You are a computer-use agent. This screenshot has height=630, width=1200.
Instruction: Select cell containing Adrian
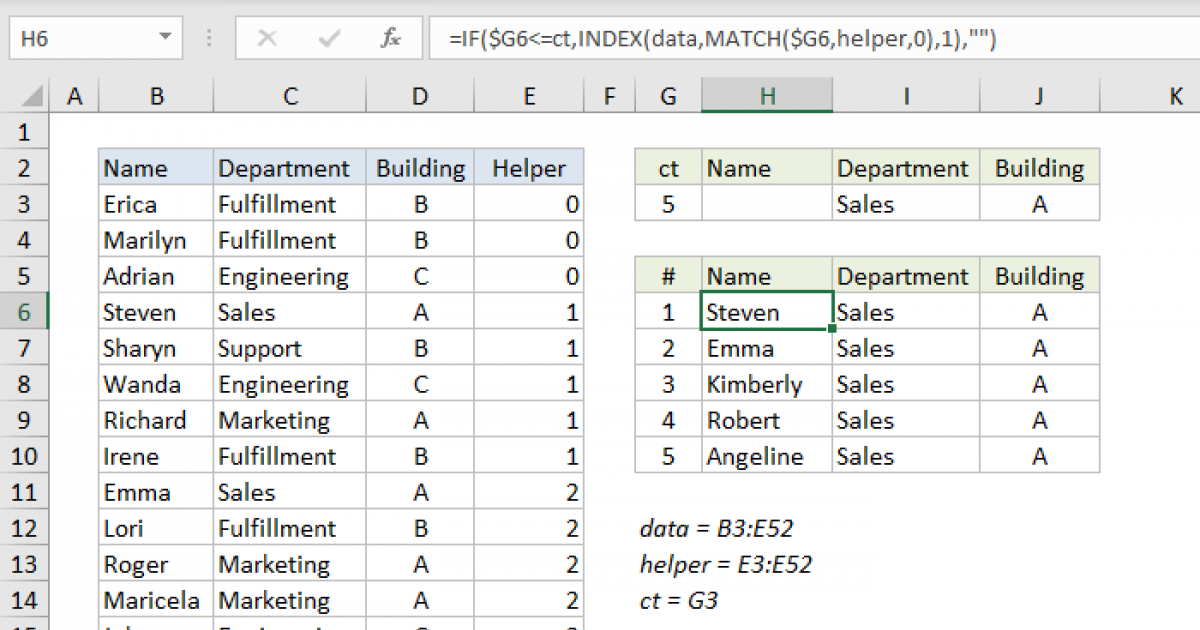156,276
